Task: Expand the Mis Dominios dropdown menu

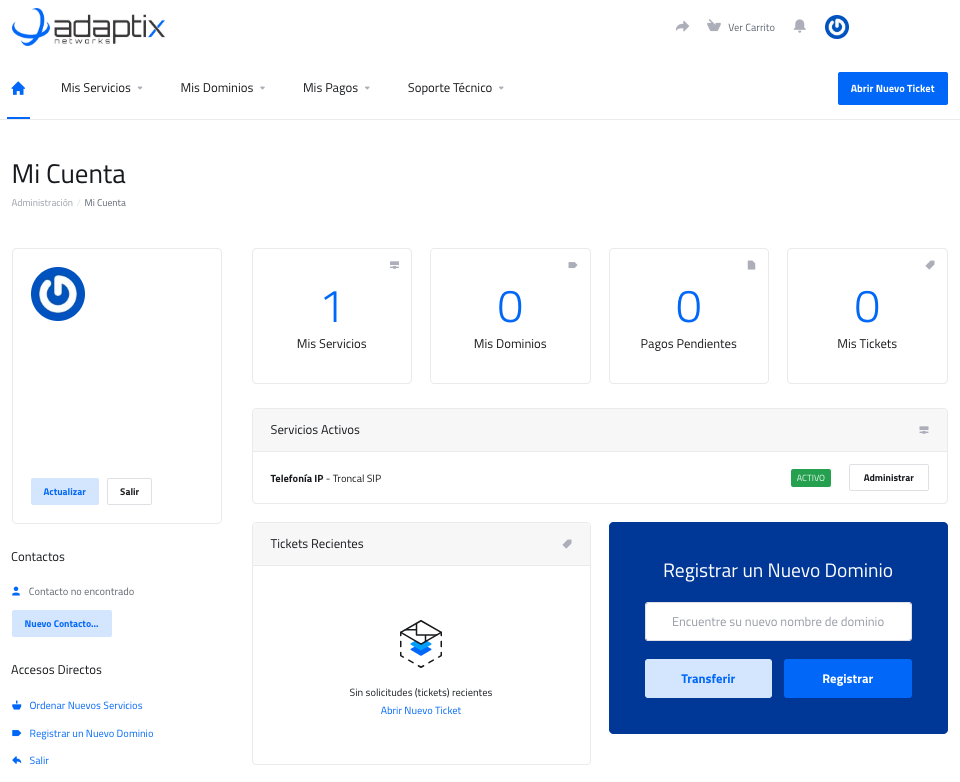Action: pos(223,88)
